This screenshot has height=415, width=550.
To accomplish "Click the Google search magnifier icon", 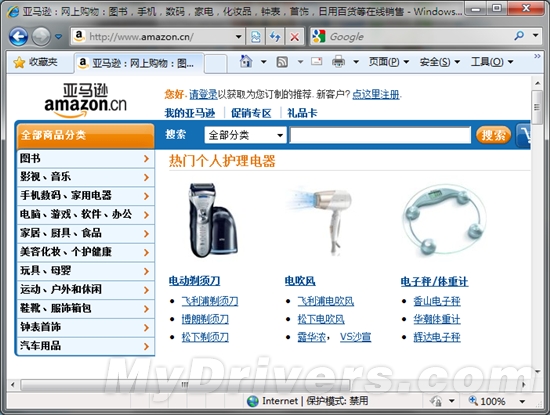I will tap(519, 35).
